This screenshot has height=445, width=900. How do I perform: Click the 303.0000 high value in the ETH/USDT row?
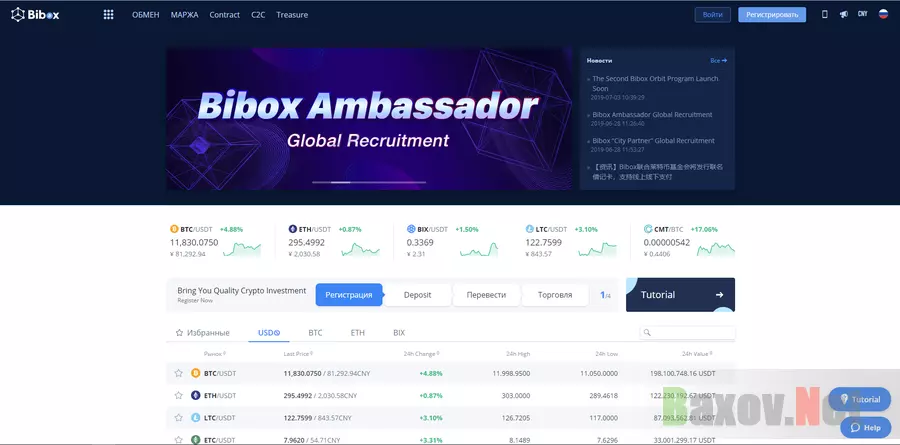pos(515,396)
